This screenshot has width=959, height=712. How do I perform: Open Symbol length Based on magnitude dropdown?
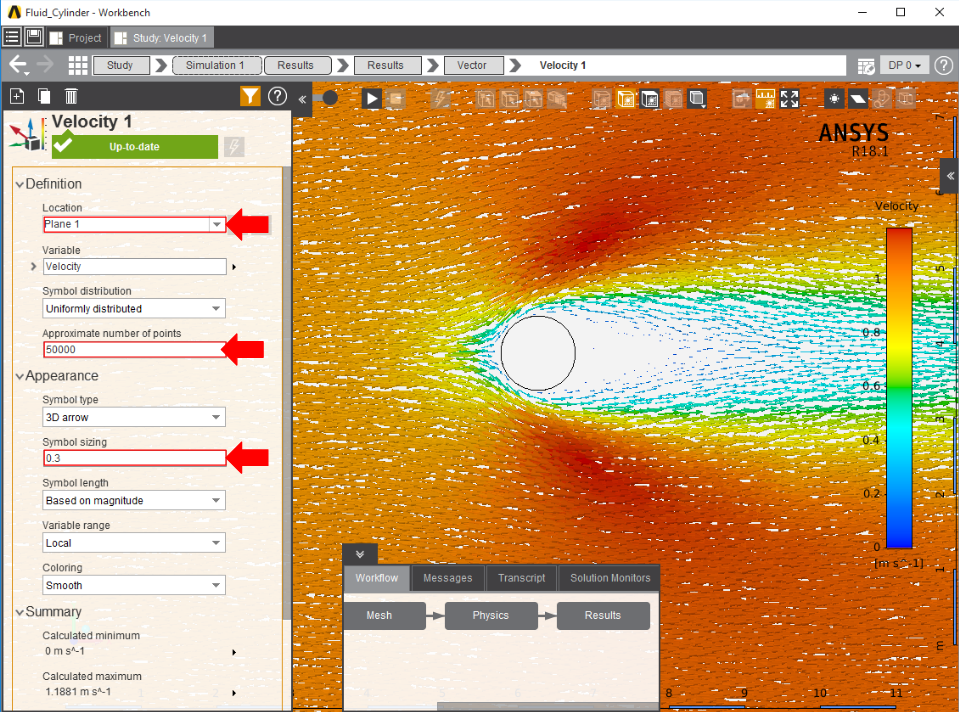click(x=134, y=500)
